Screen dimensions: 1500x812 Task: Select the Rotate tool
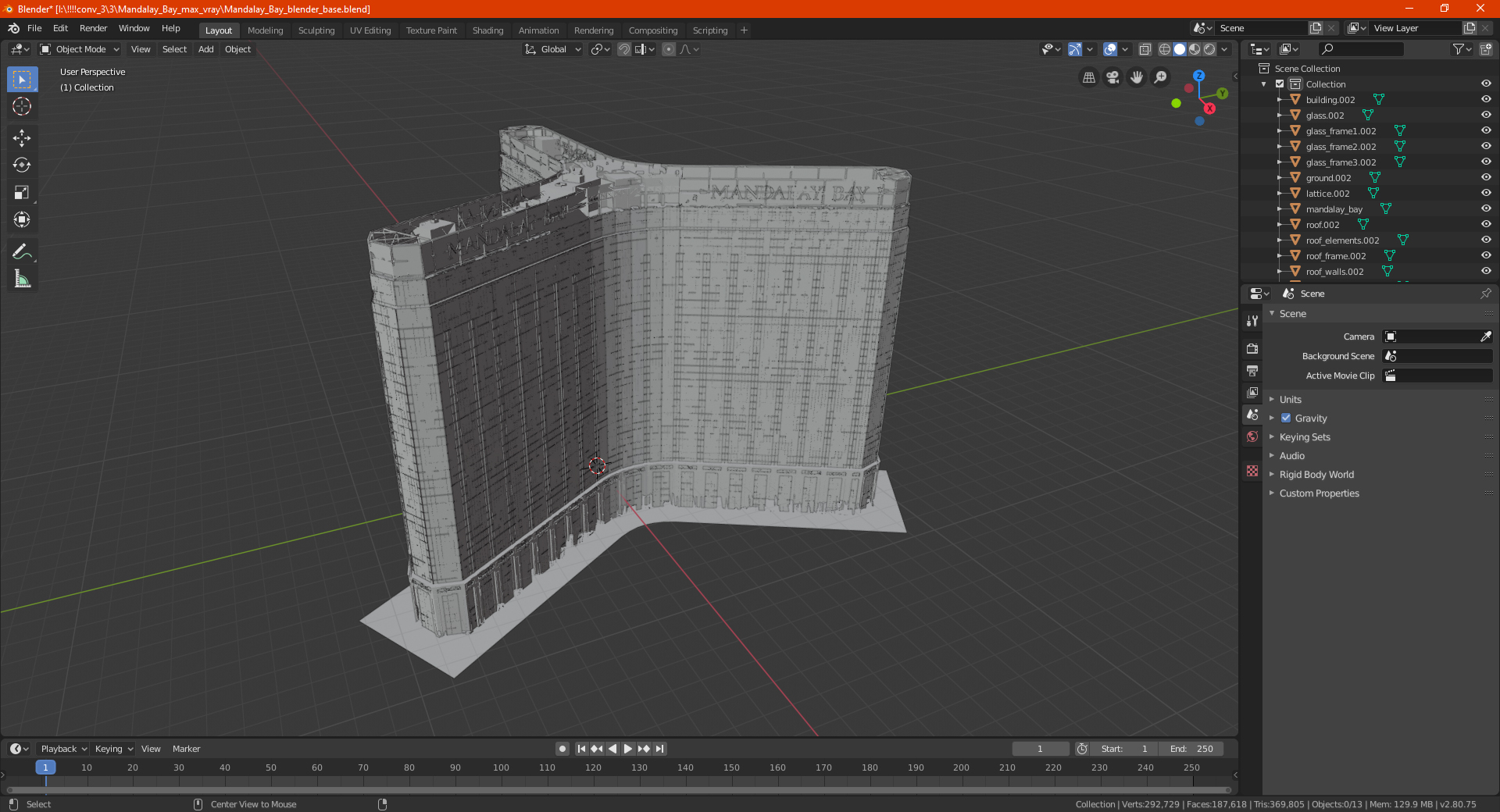[22, 165]
